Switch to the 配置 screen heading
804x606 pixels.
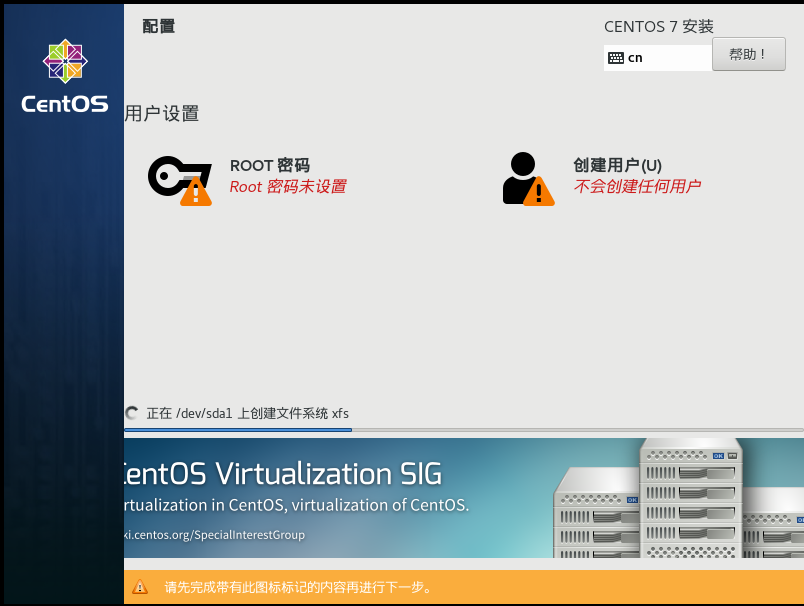[159, 27]
